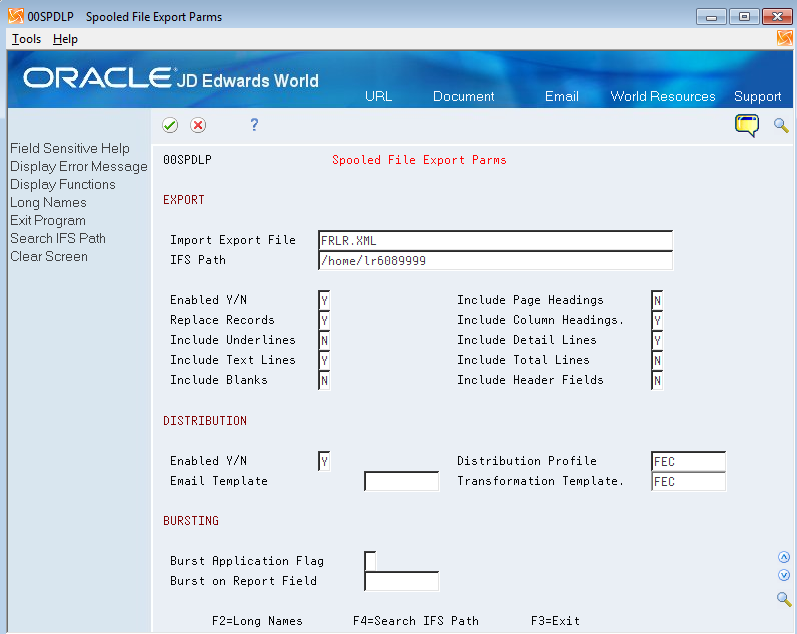Click the EXPORT section heading

coord(183,200)
